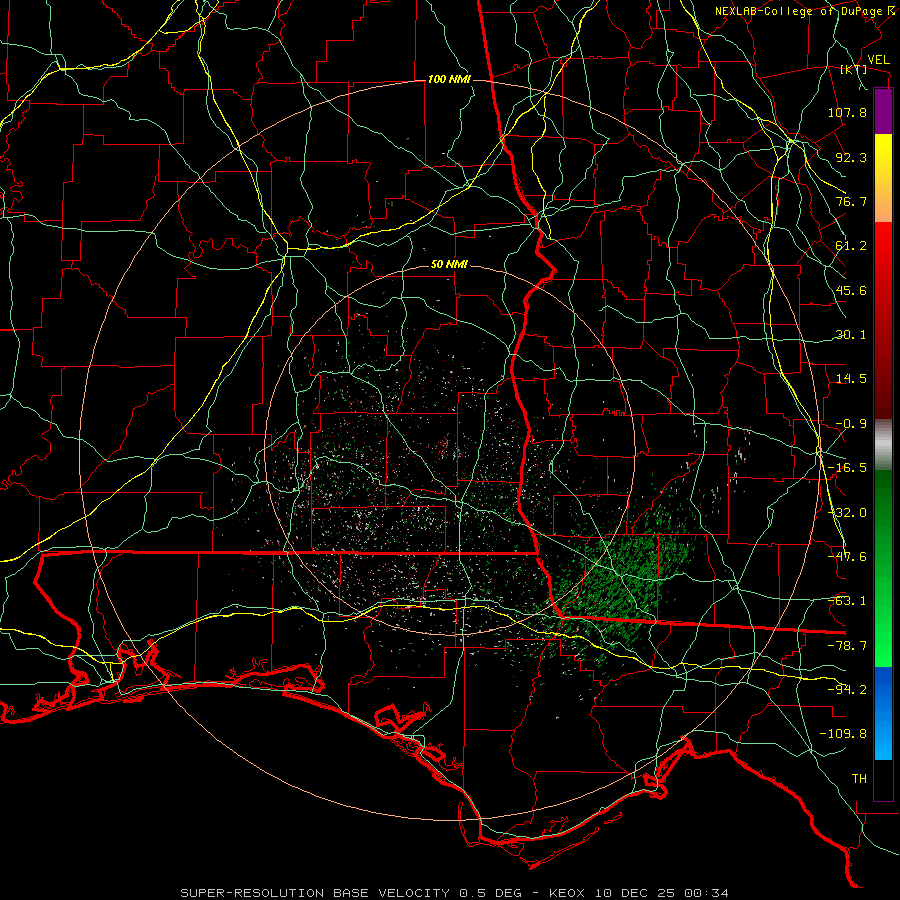The image size is (900, 900).
Task: Select the 14.5 legend value
Action: pyautogui.click(x=851, y=379)
